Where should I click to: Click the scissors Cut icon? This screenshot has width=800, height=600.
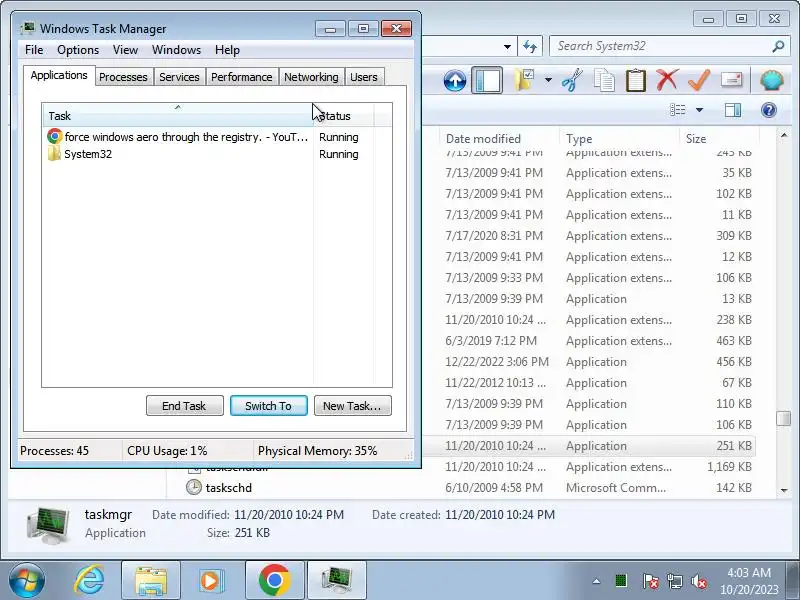click(x=572, y=80)
